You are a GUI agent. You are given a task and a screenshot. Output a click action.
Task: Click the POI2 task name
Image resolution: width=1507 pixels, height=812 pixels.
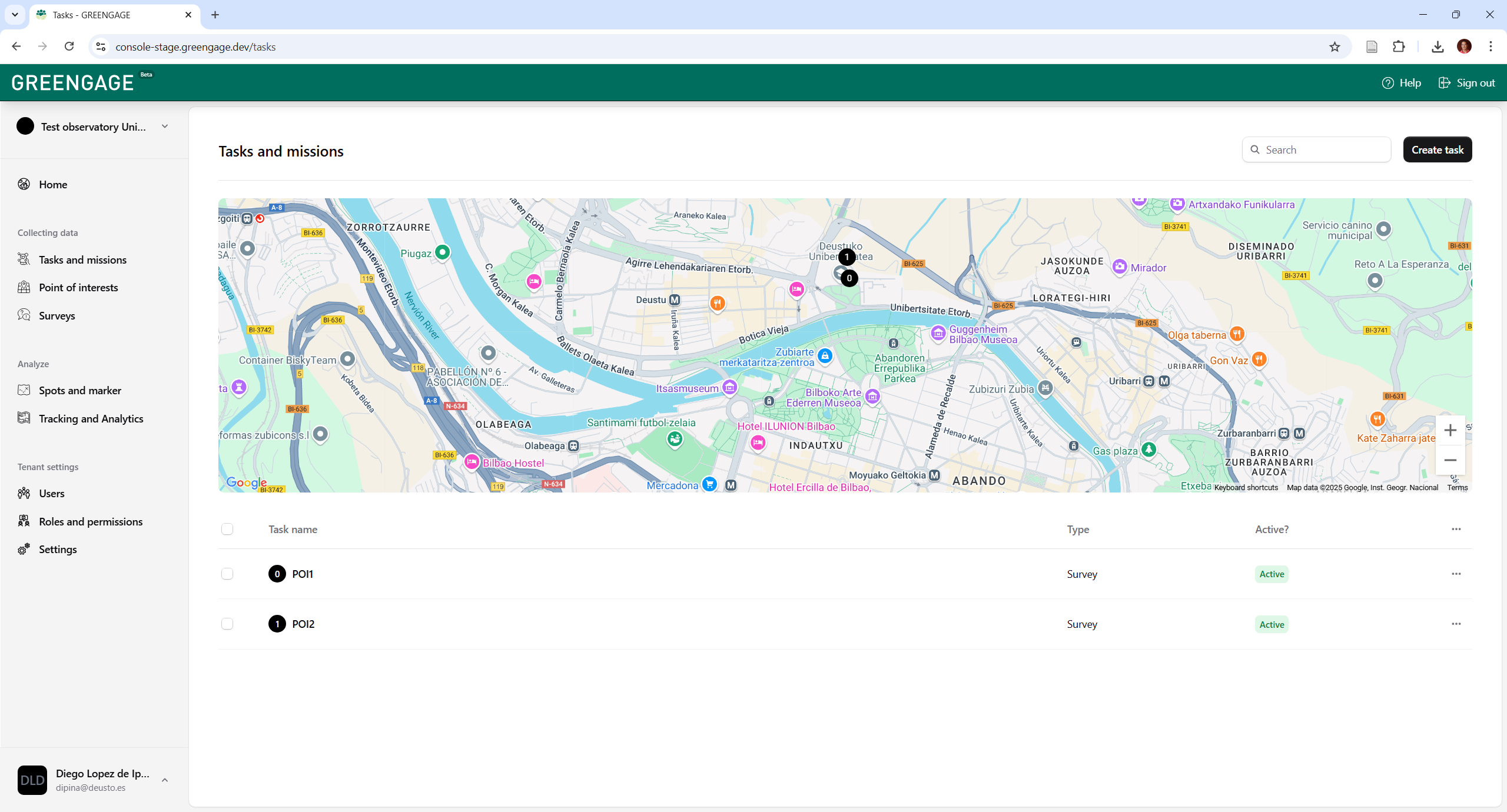(303, 624)
